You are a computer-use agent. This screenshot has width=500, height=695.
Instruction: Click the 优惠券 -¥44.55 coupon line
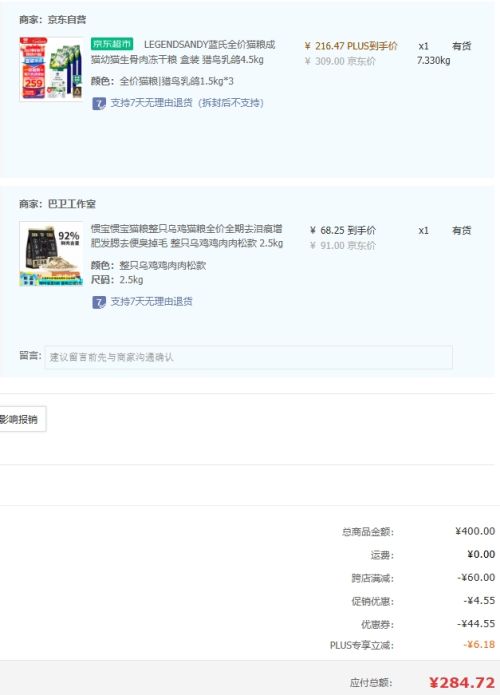click(x=428, y=624)
